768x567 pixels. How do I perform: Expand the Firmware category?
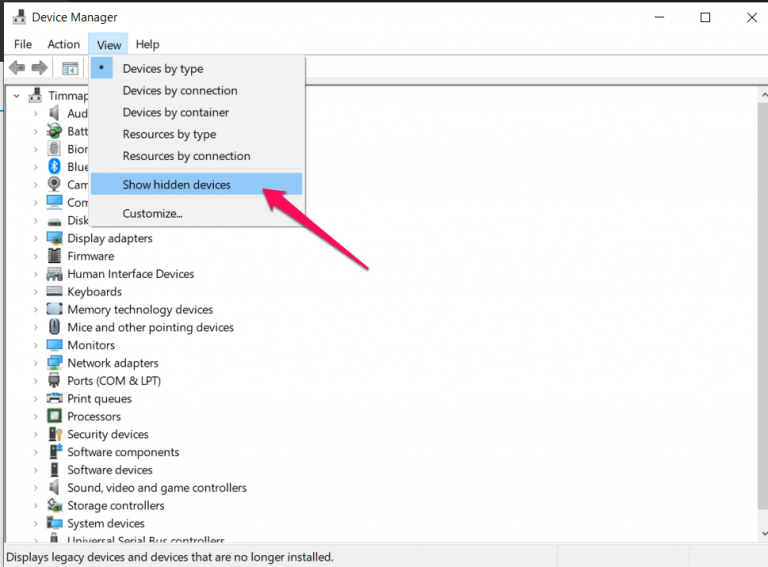click(35, 256)
